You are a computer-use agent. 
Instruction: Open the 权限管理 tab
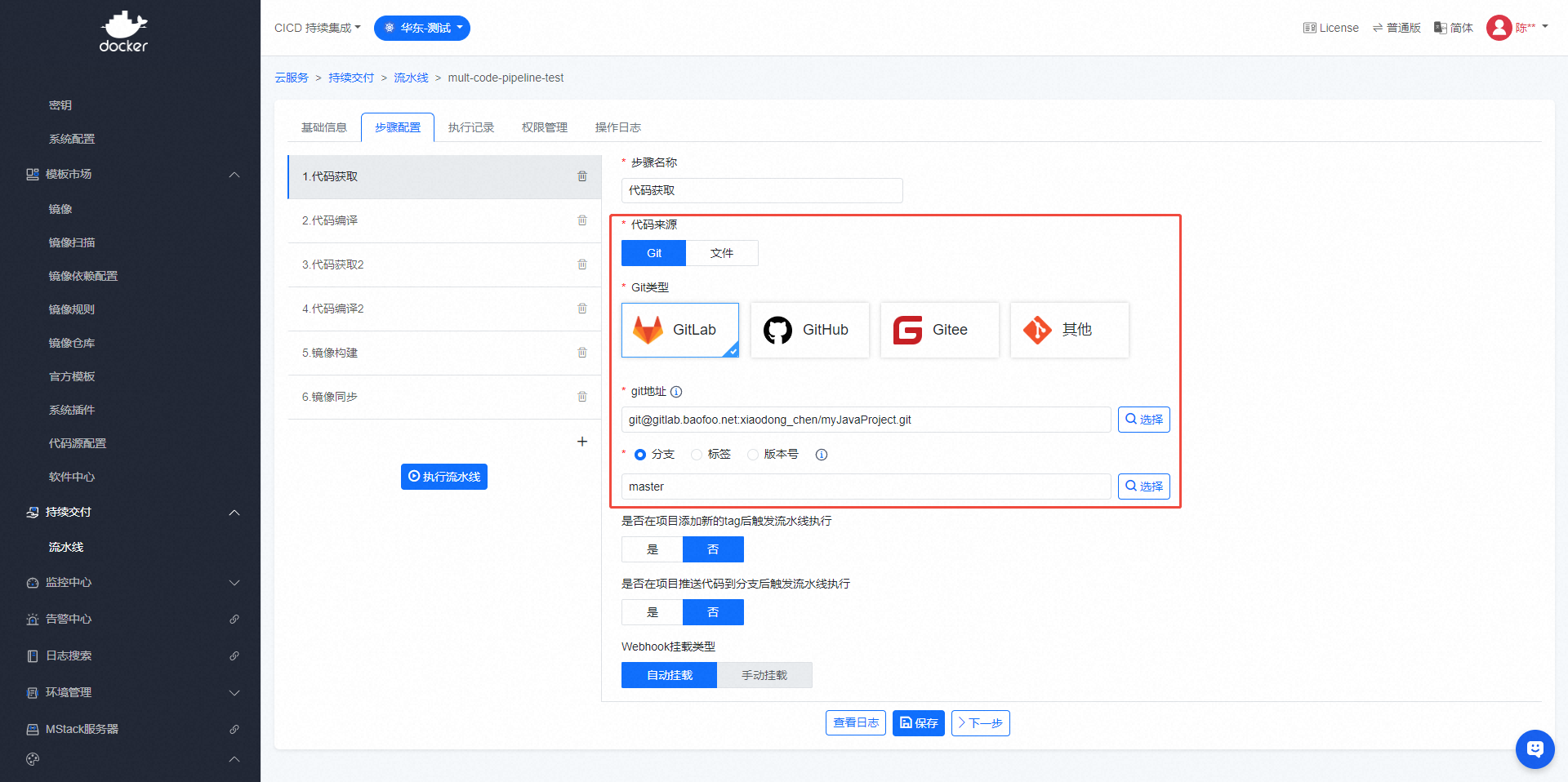click(x=545, y=127)
